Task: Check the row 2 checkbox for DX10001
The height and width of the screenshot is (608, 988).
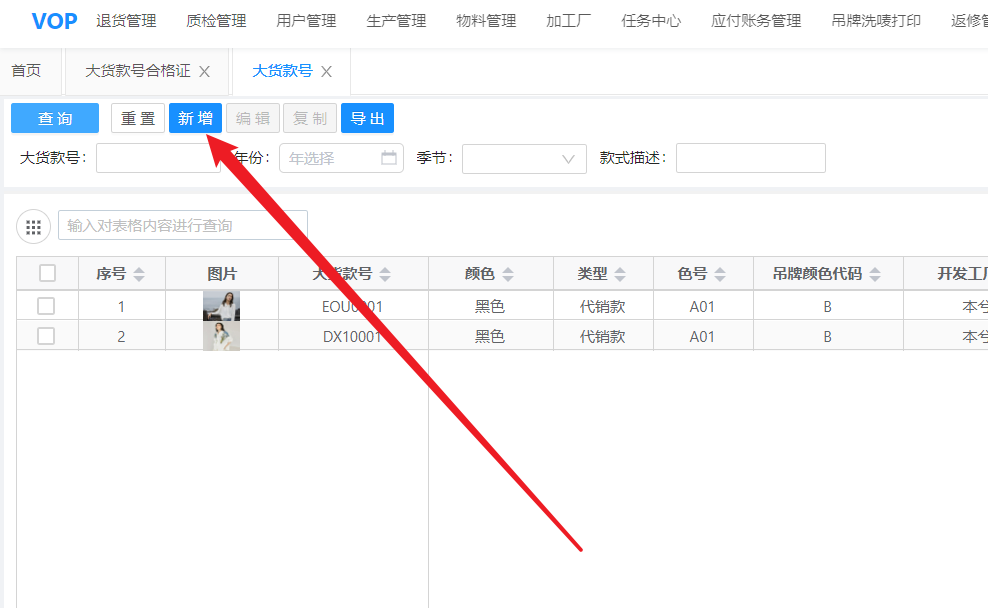Action: click(x=46, y=336)
